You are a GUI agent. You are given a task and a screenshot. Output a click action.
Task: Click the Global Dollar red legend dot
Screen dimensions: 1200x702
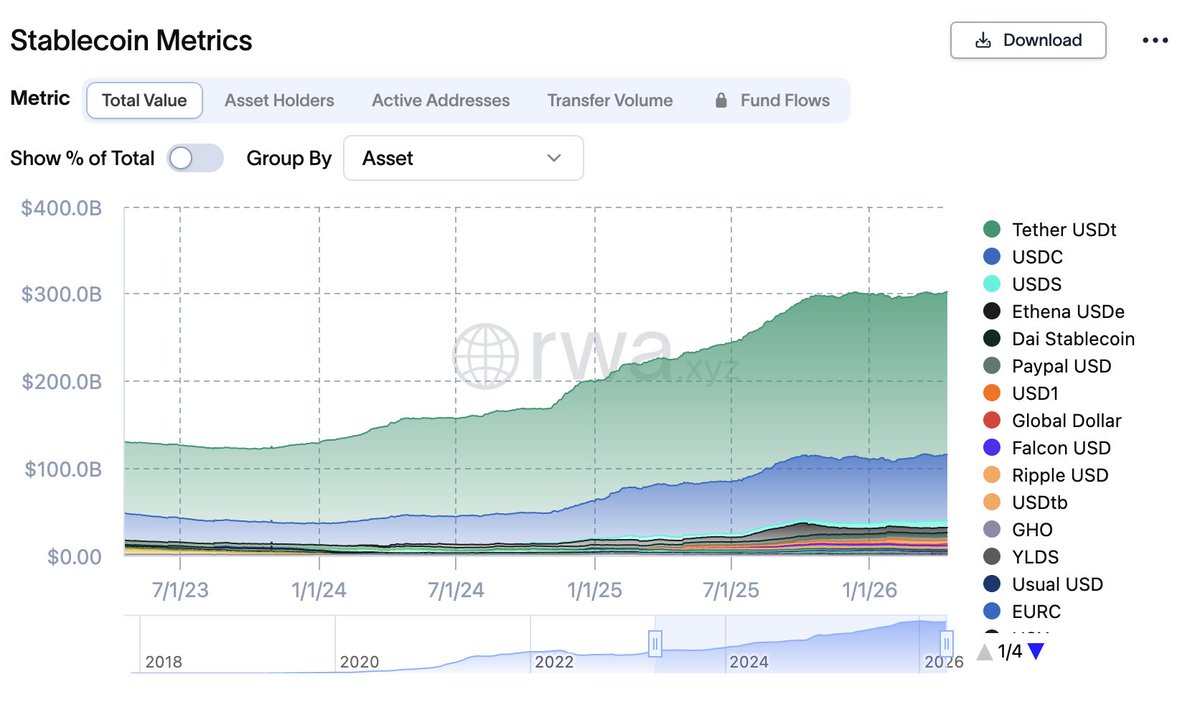pos(992,421)
